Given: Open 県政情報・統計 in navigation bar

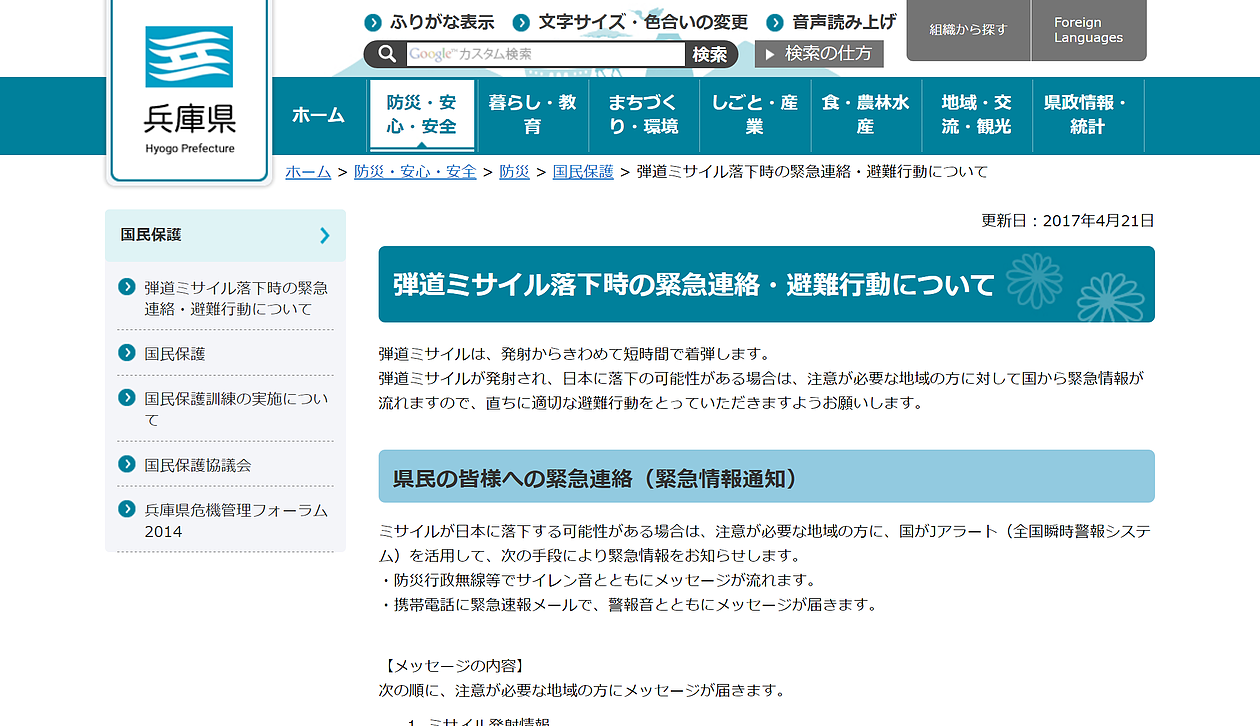Looking at the screenshot, I should pyautogui.click(x=1087, y=115).
